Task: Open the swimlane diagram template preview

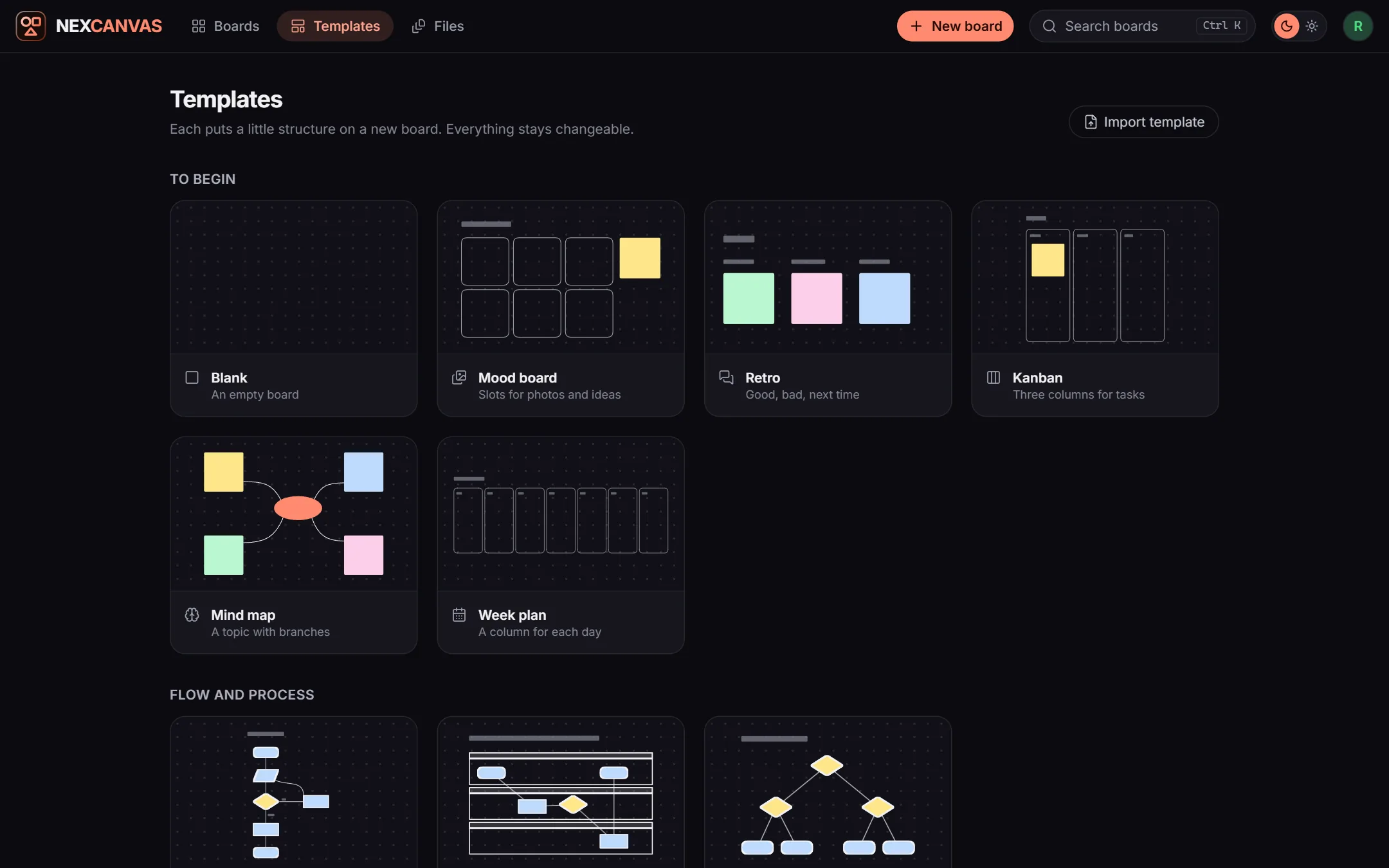Action: pos(561,792)
